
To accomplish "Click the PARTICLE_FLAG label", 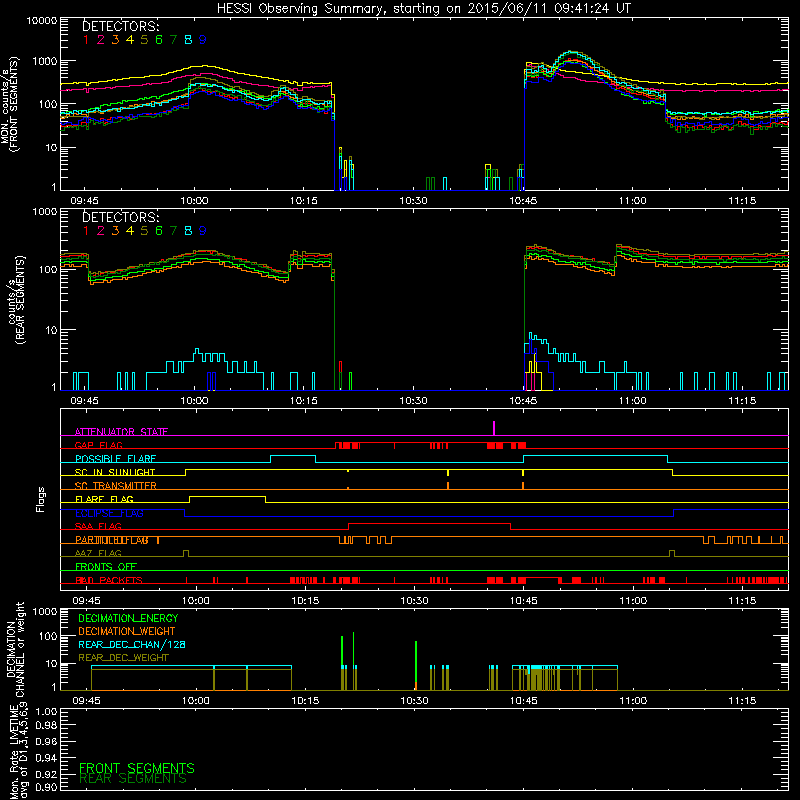I will (112, 540).
